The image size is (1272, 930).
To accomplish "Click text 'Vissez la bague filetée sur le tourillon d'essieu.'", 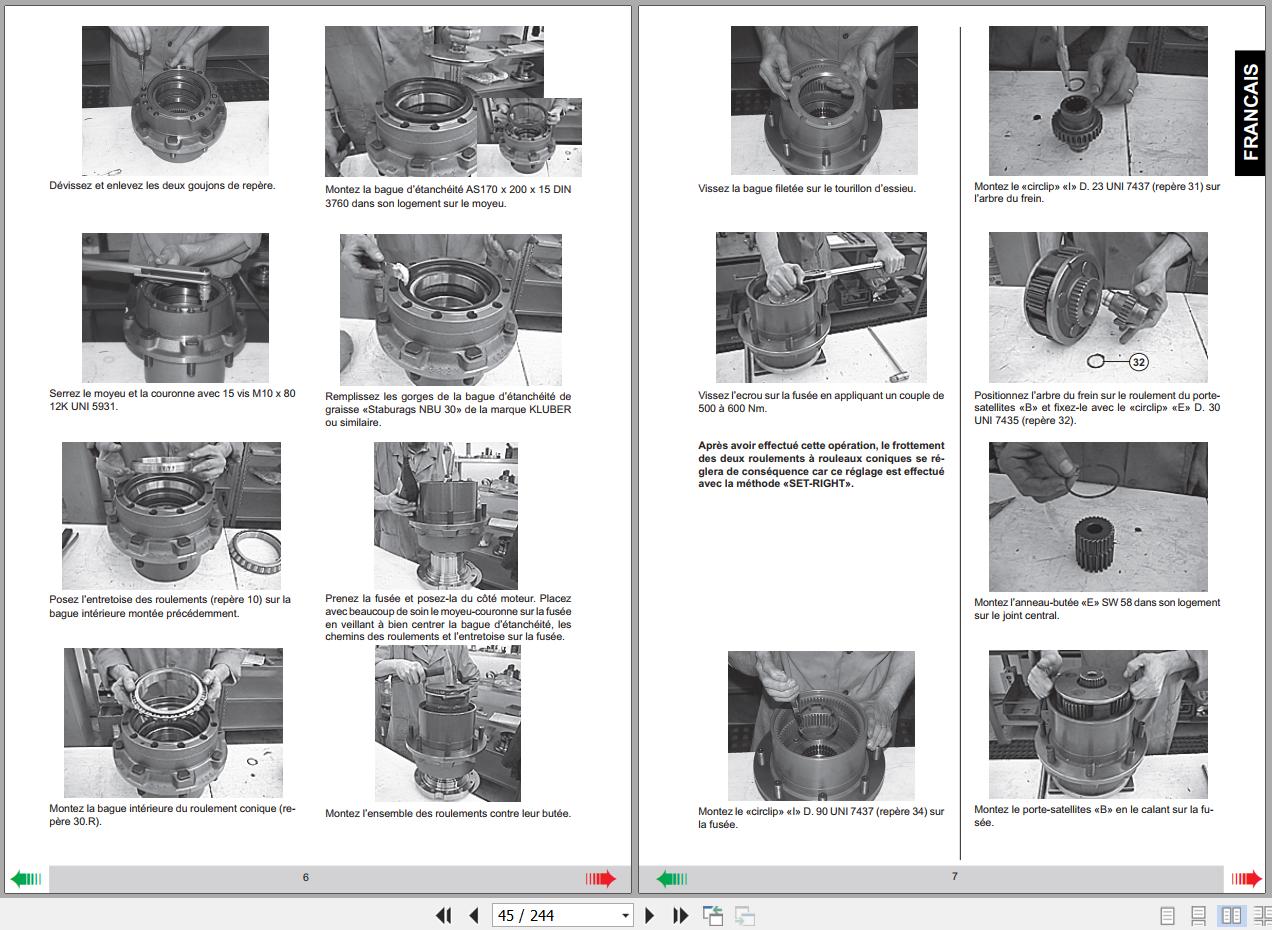I will 807,188.
